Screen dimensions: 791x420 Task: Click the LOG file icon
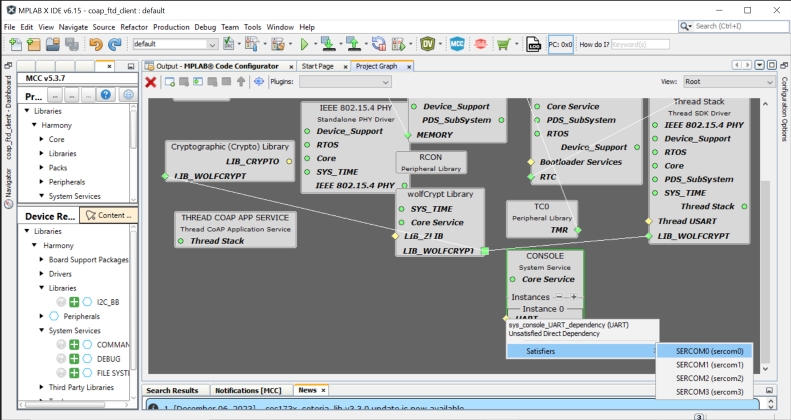pyautogui.click(x=534, y=44)
